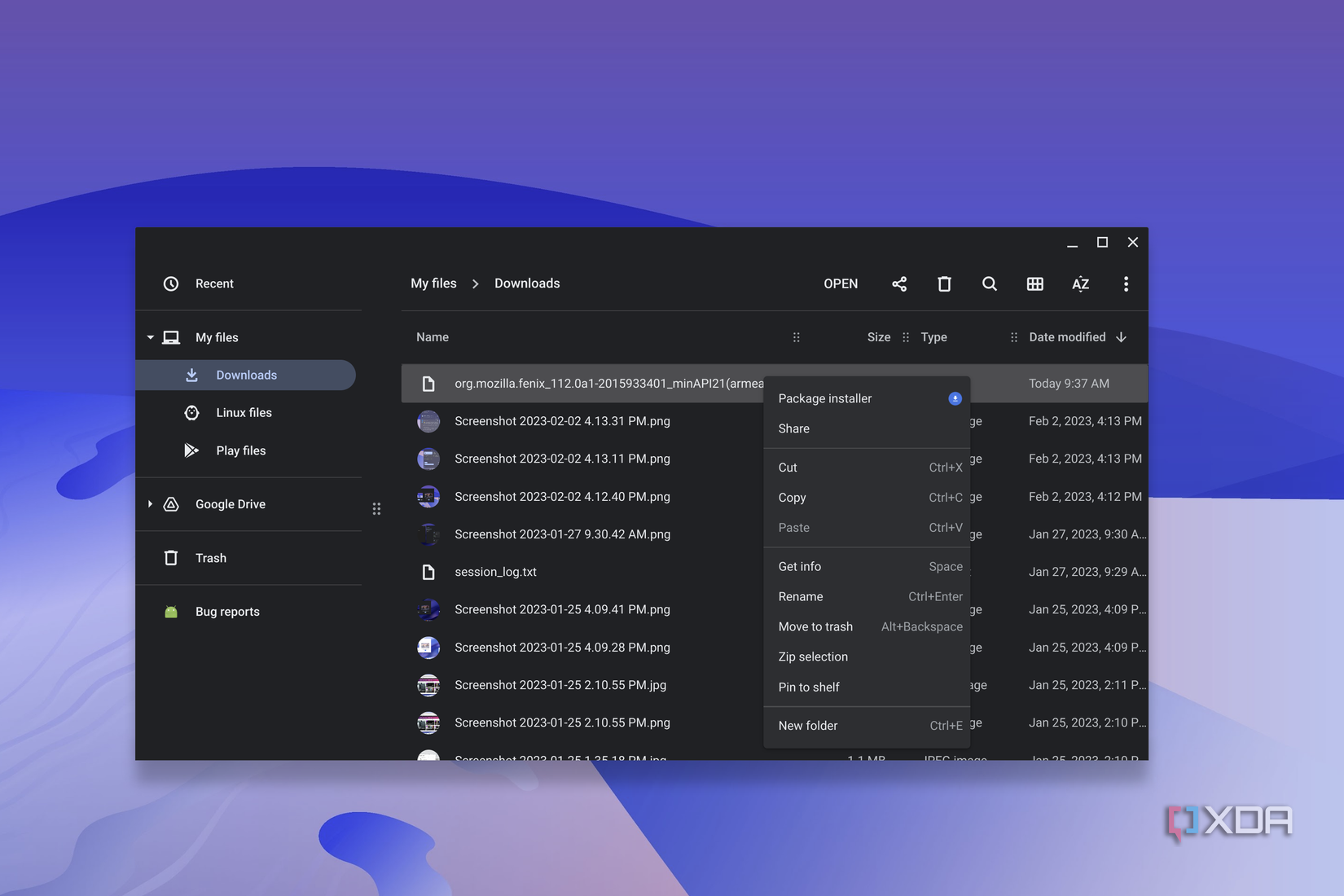Click the Share icon in toolbar
The height and width of the screenshot is (896, 1344).
tap(899, 283)
